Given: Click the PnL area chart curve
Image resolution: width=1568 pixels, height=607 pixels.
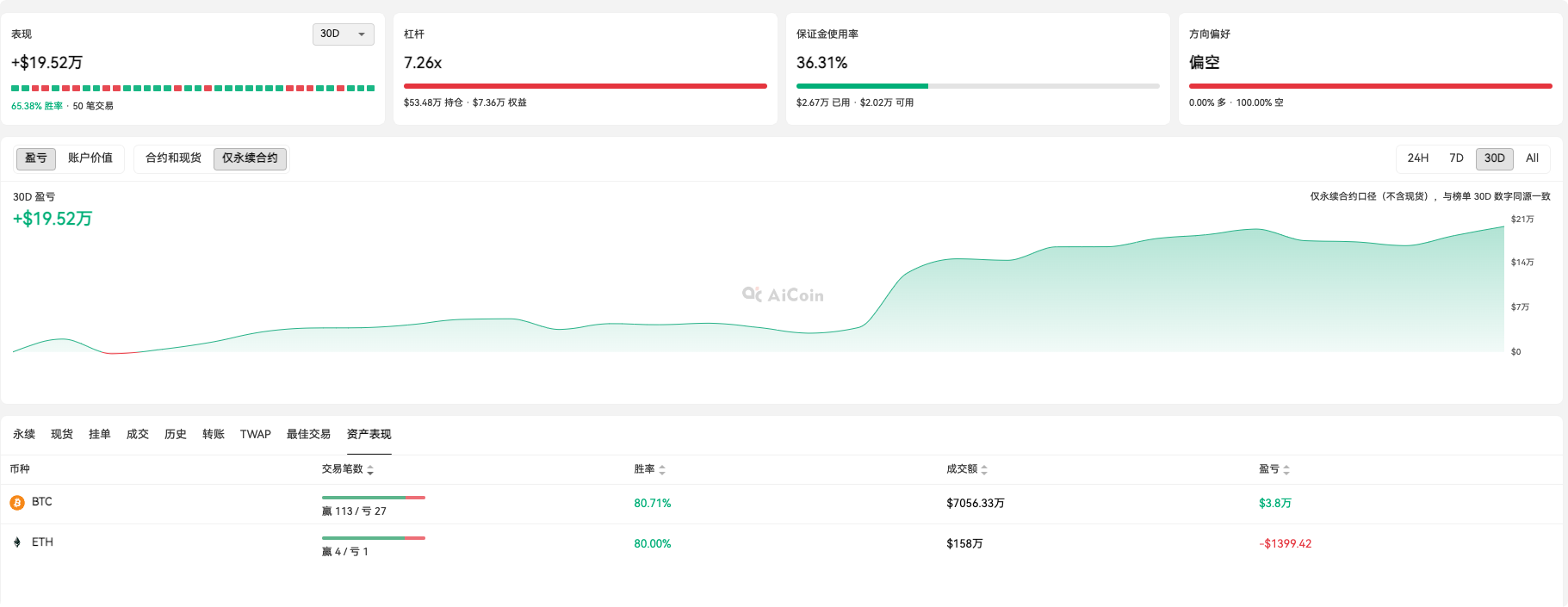Looking at the screenshot, I should [x=758, y=288].
